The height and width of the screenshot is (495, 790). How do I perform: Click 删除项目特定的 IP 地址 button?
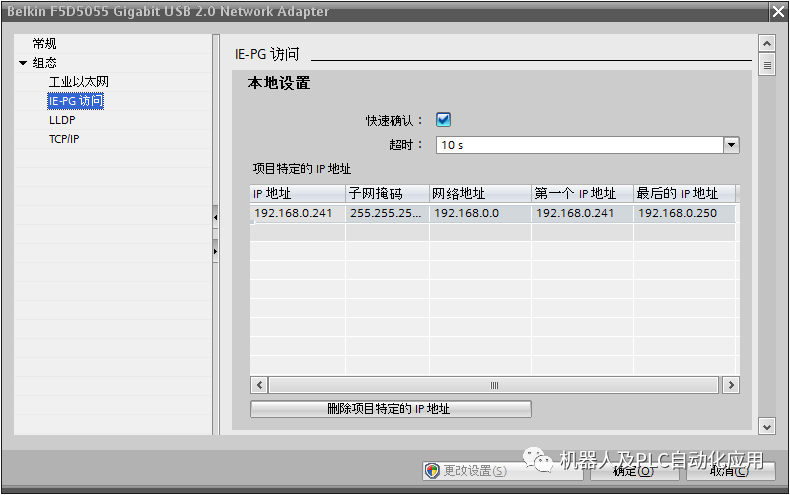coord(390,409)
